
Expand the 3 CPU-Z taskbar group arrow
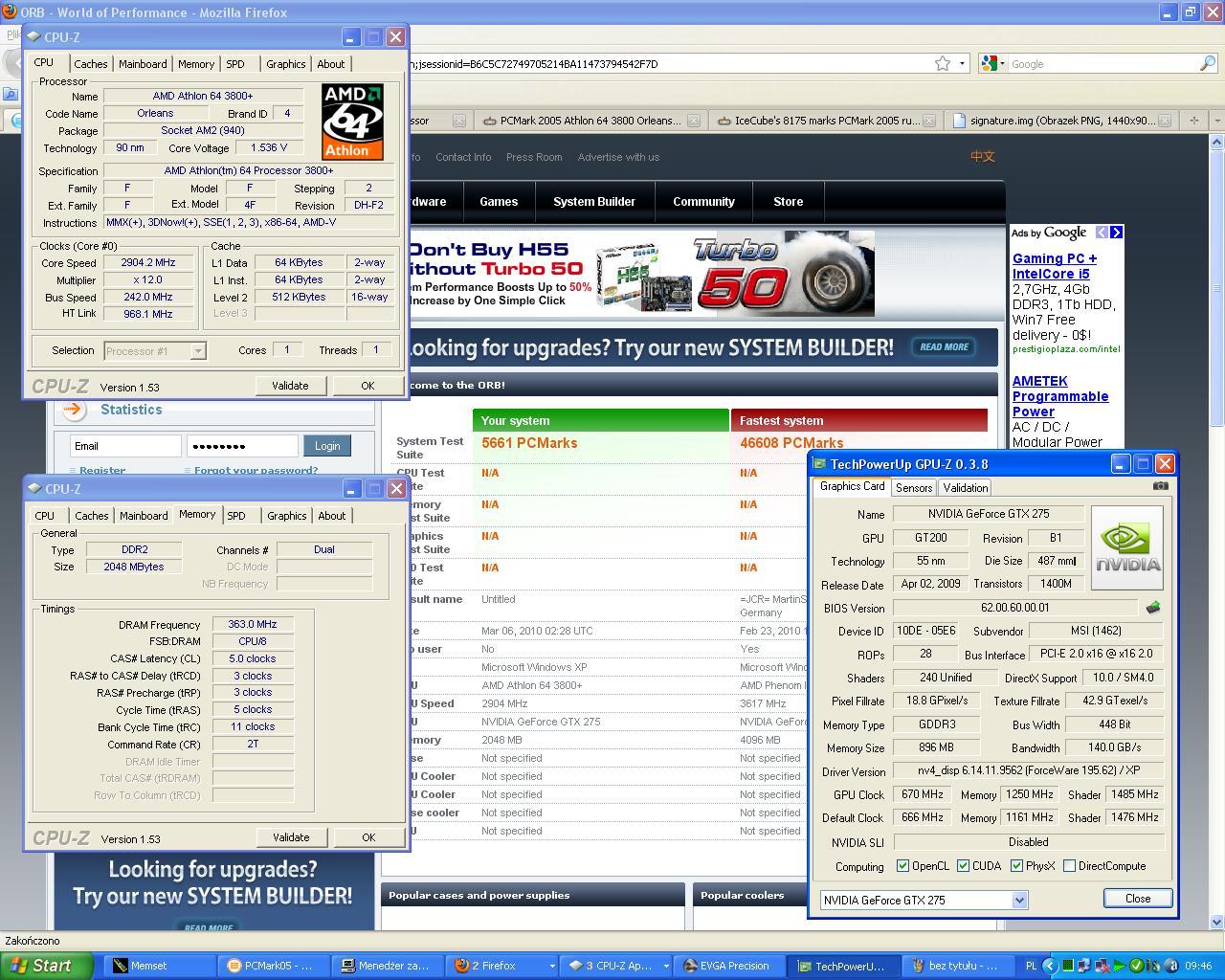coord(665,966)
